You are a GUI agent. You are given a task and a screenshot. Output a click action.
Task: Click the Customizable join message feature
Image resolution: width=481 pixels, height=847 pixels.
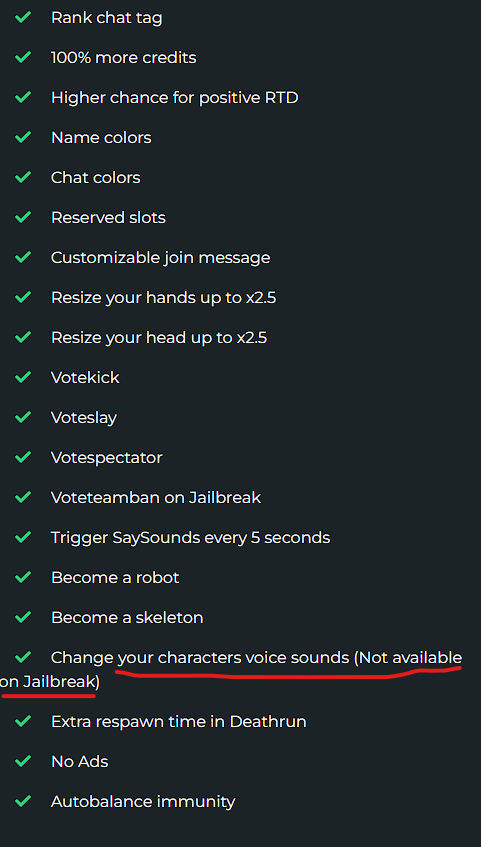coord(161,258)
